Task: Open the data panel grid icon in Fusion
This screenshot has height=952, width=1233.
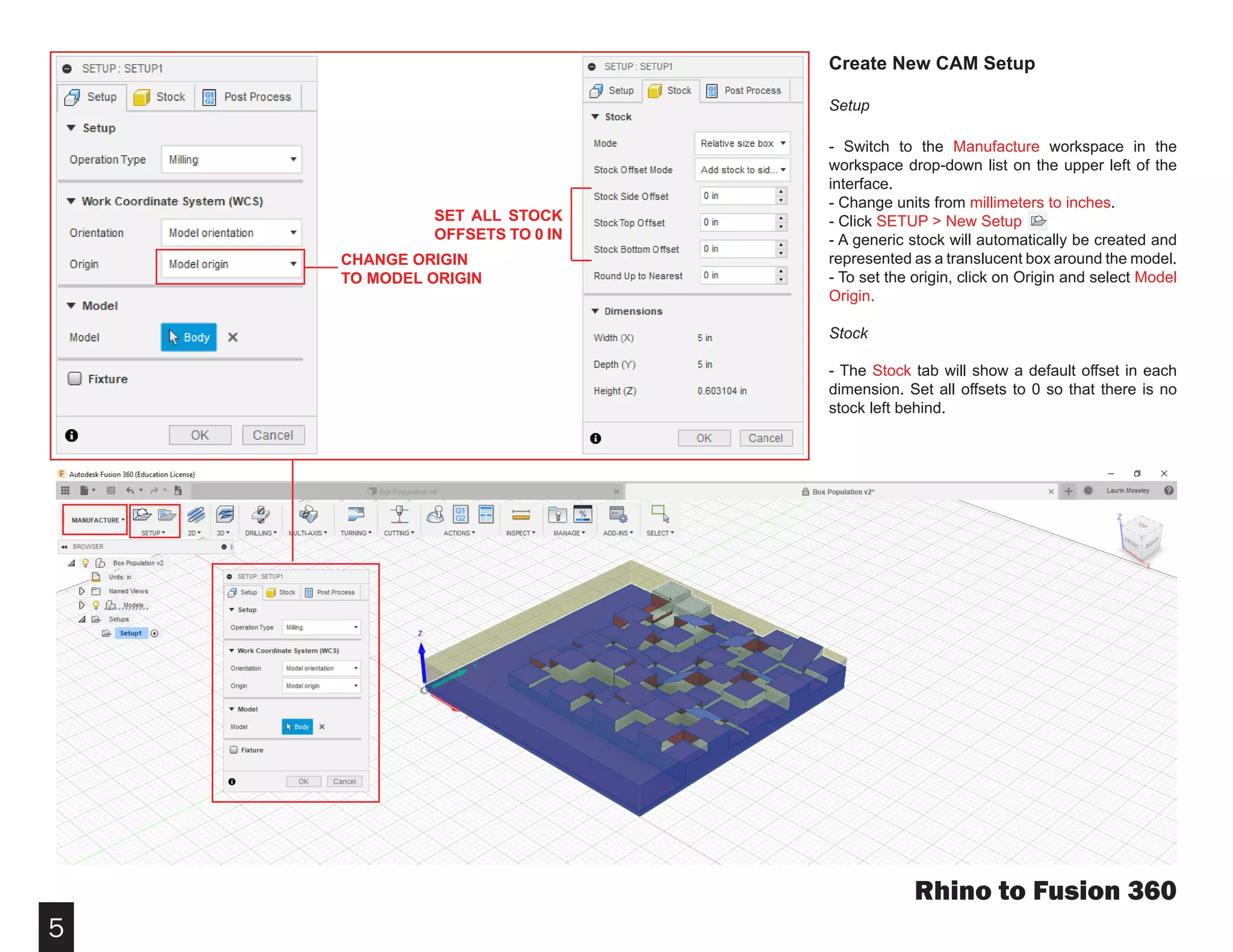Action: point(65,490)
